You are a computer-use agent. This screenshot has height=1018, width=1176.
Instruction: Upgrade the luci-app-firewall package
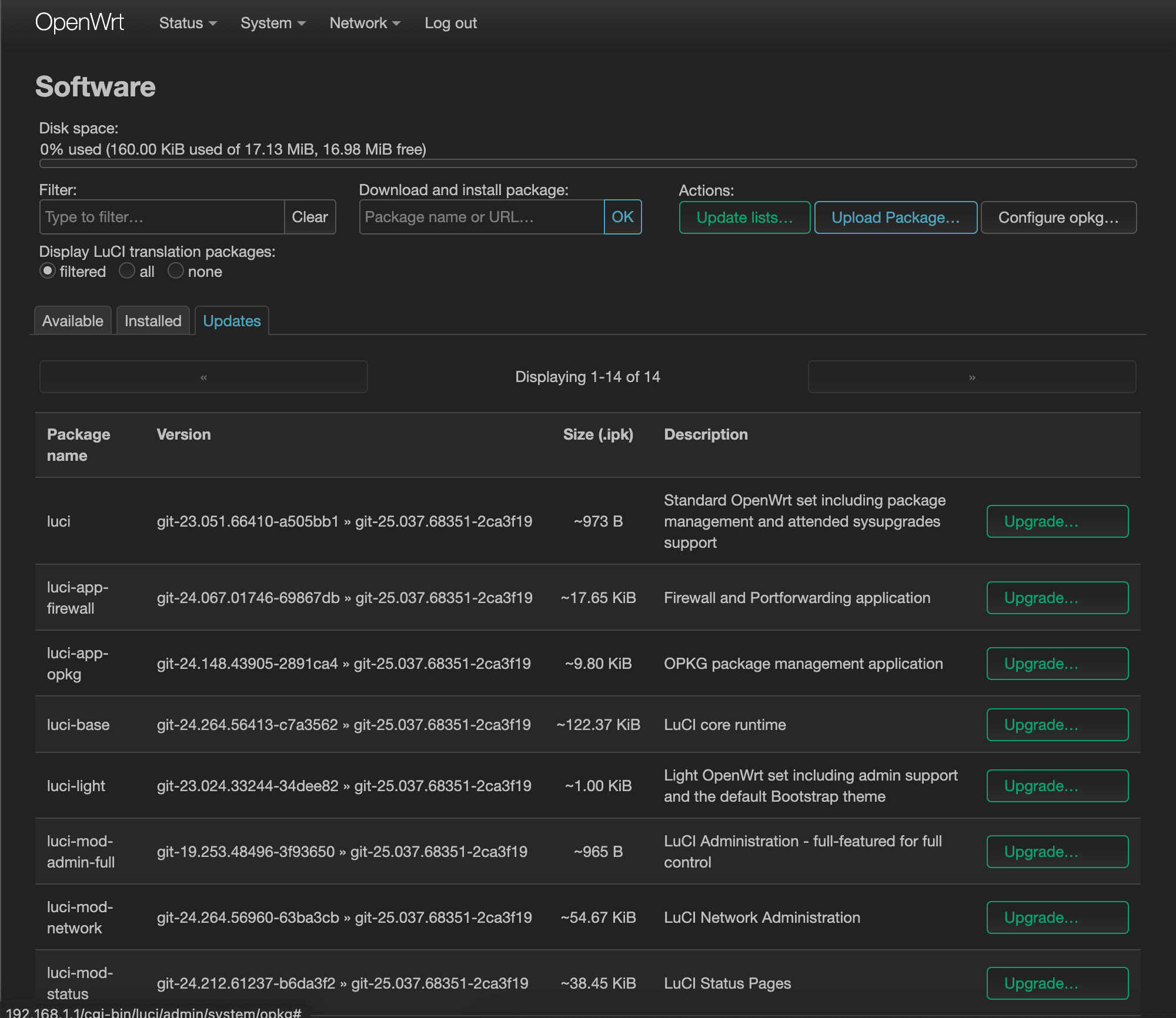coord(1057,598)
